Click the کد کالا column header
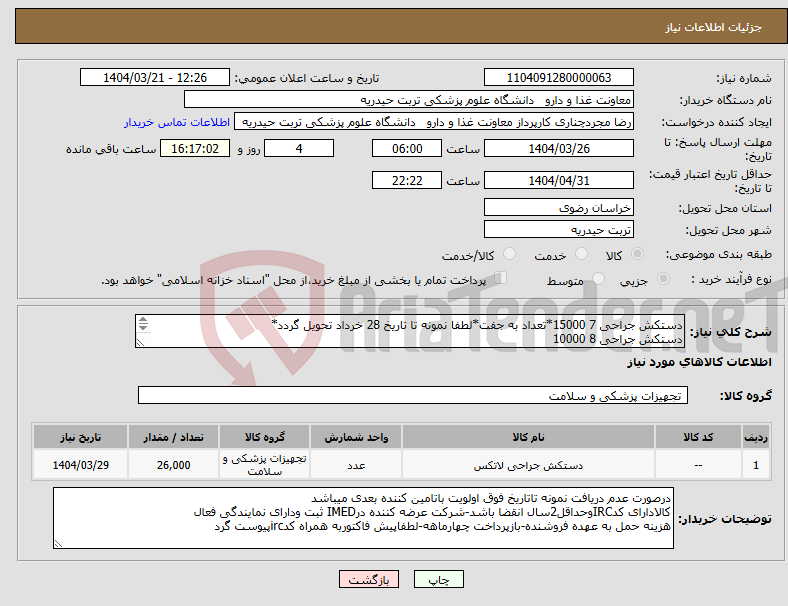The width and height of the screenshot is (788, 606). pos(698,437)
